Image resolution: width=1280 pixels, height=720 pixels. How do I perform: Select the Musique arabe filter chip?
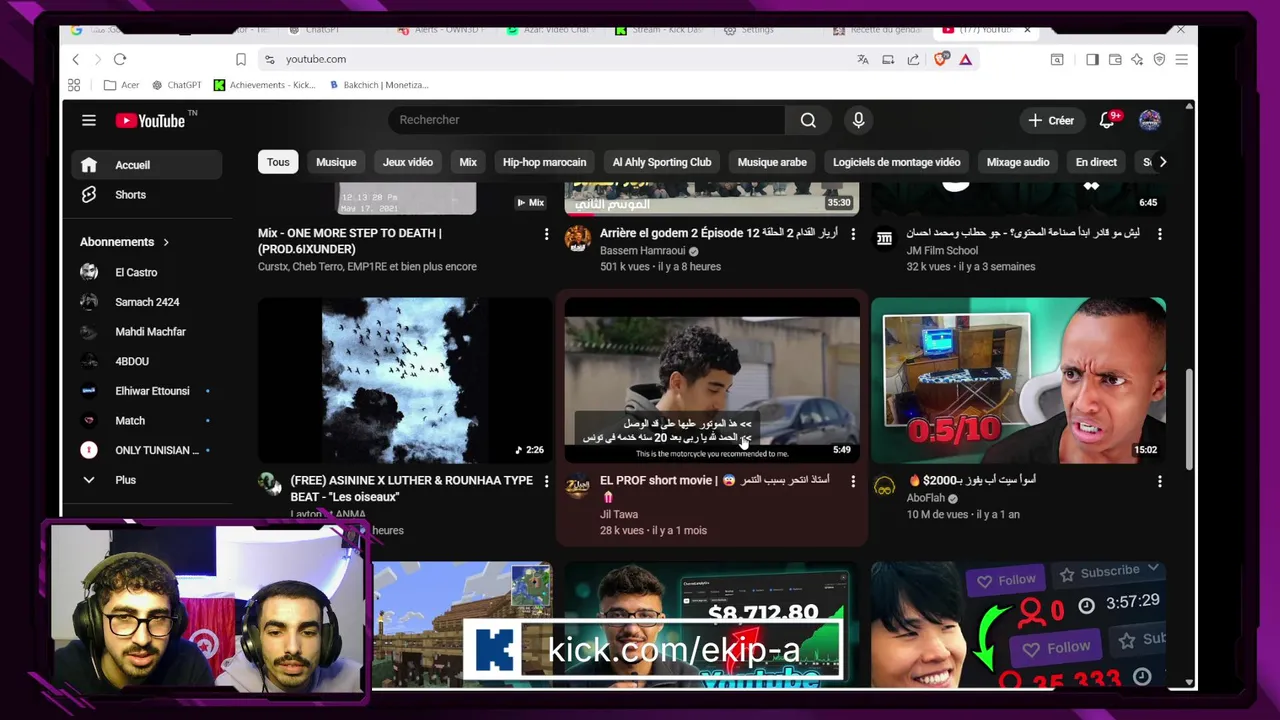pos(772,162)
